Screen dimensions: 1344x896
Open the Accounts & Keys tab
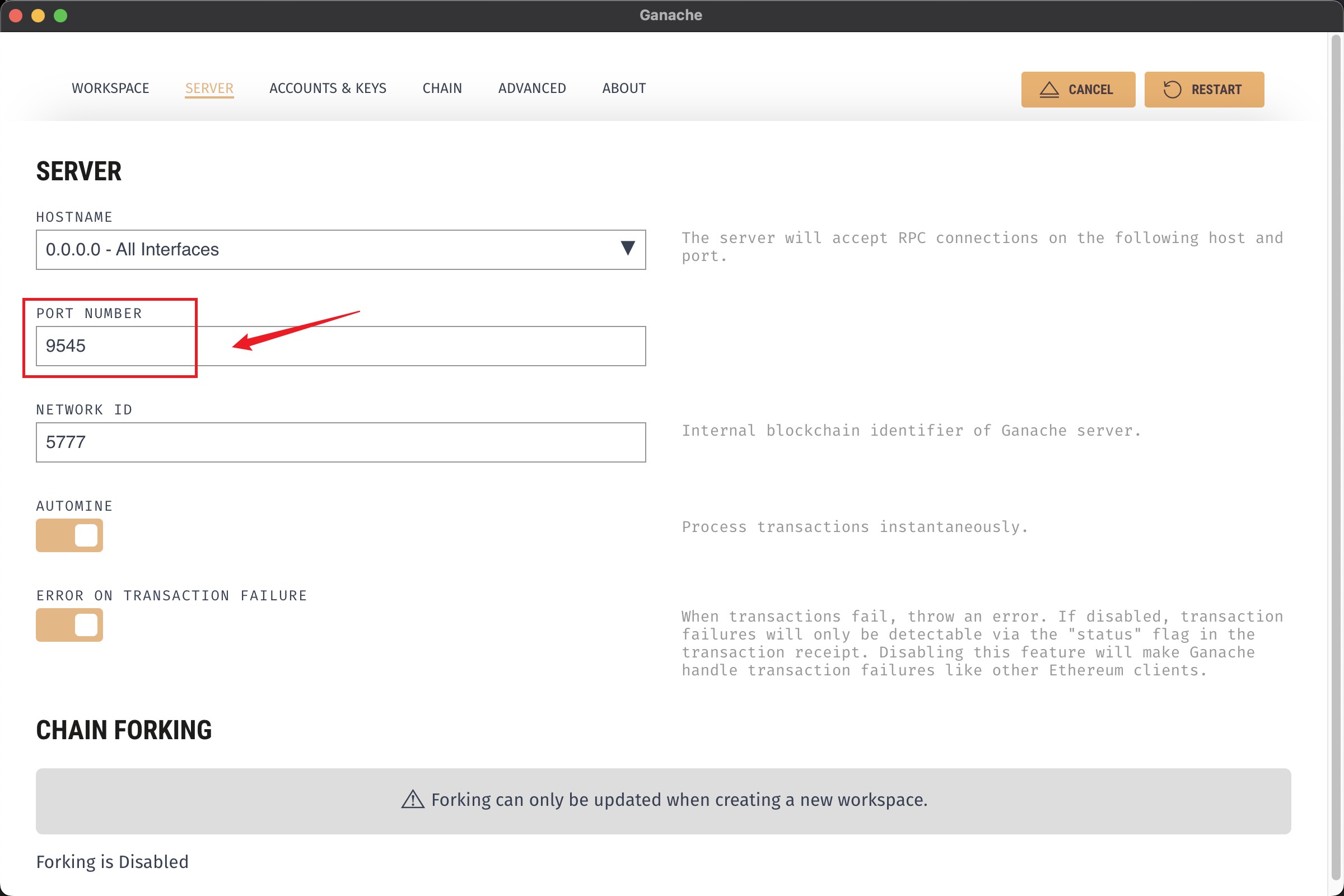(328, 88)
